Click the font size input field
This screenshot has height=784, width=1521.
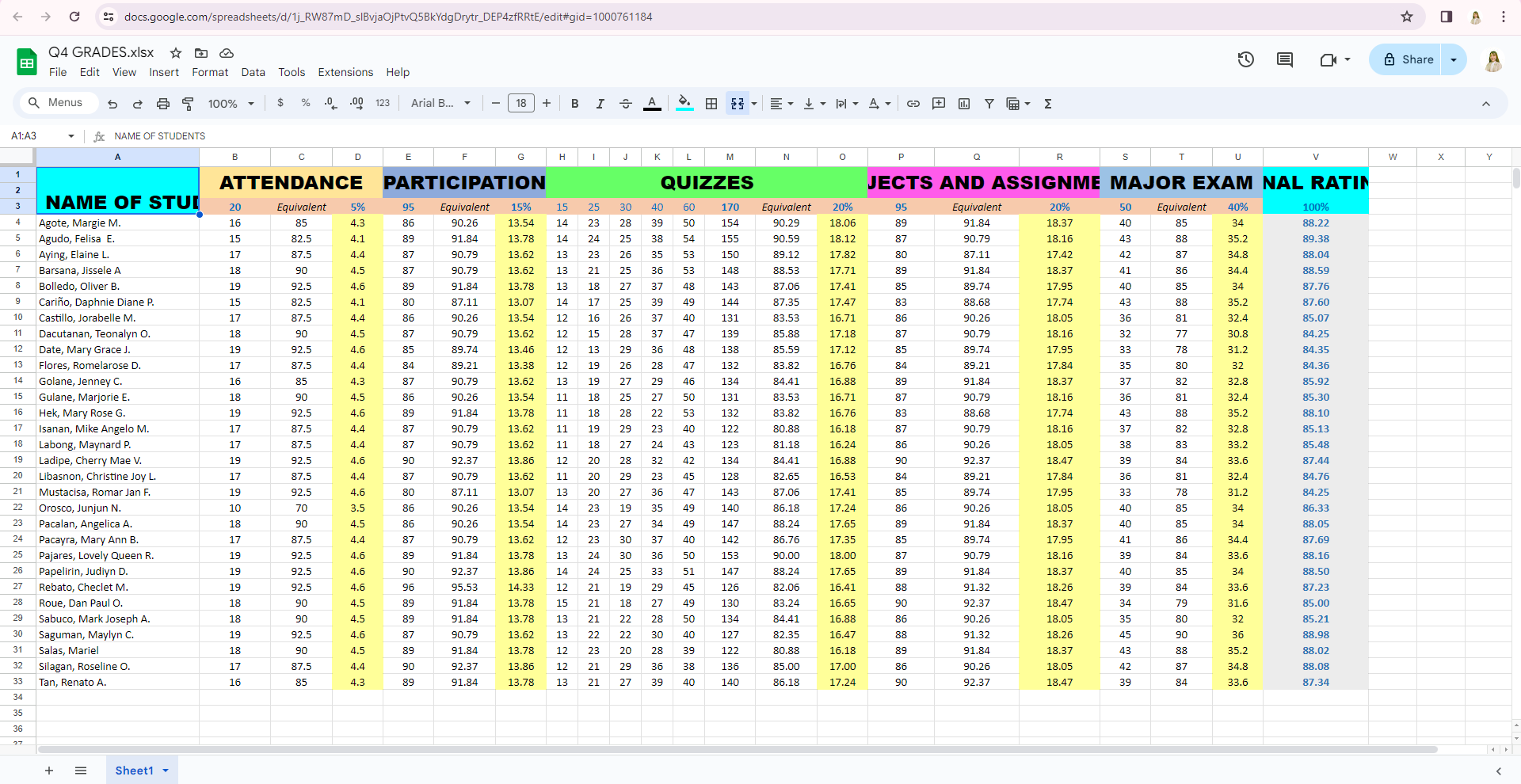click(x=521, y=104)
